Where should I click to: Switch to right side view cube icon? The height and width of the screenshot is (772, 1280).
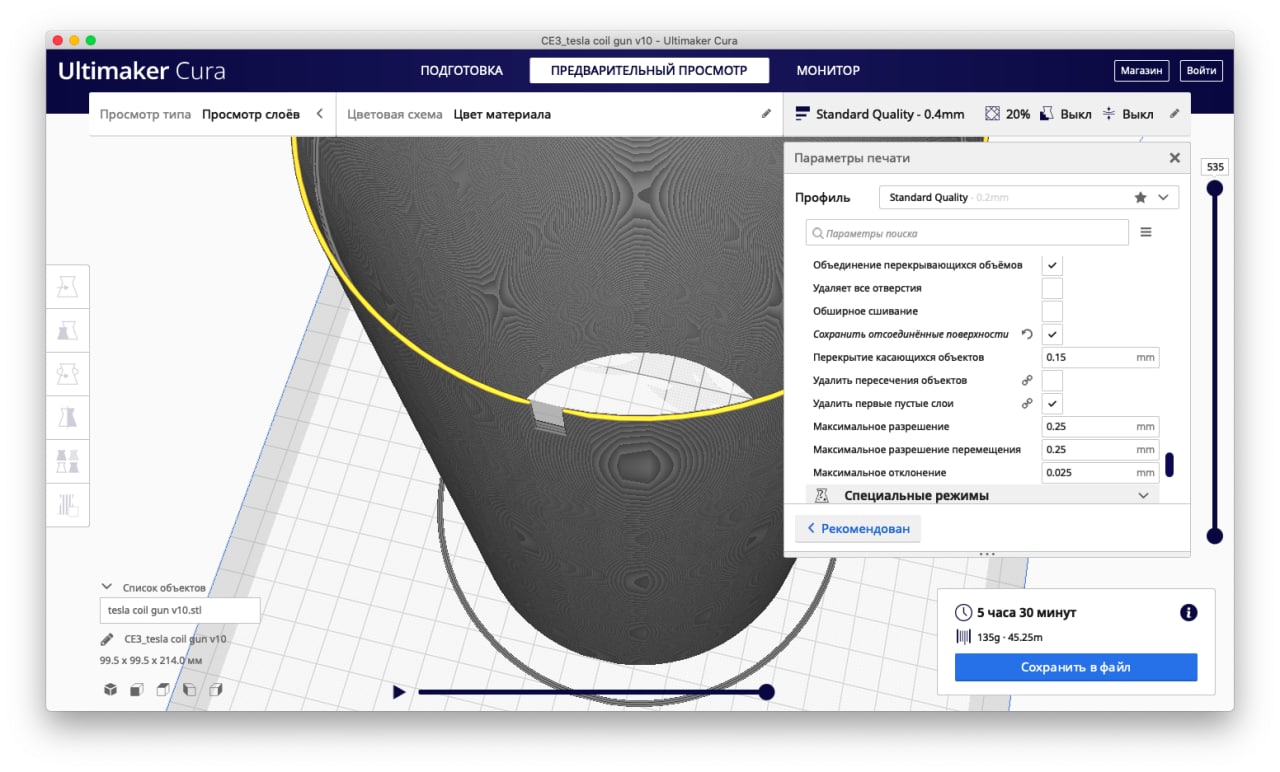pos(214,690)
